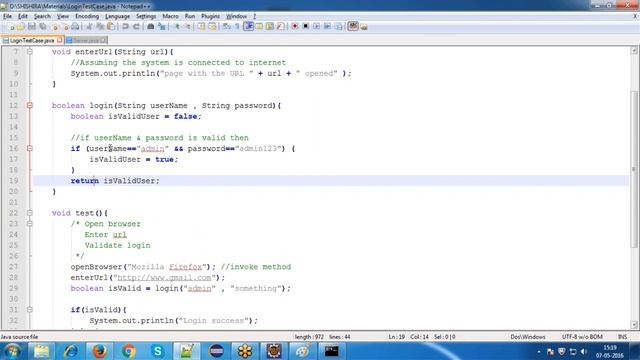Click the macro playback toolbar icon
This screenshot has height=360, width=640.
pyautogui.click(x=316, y=27)
